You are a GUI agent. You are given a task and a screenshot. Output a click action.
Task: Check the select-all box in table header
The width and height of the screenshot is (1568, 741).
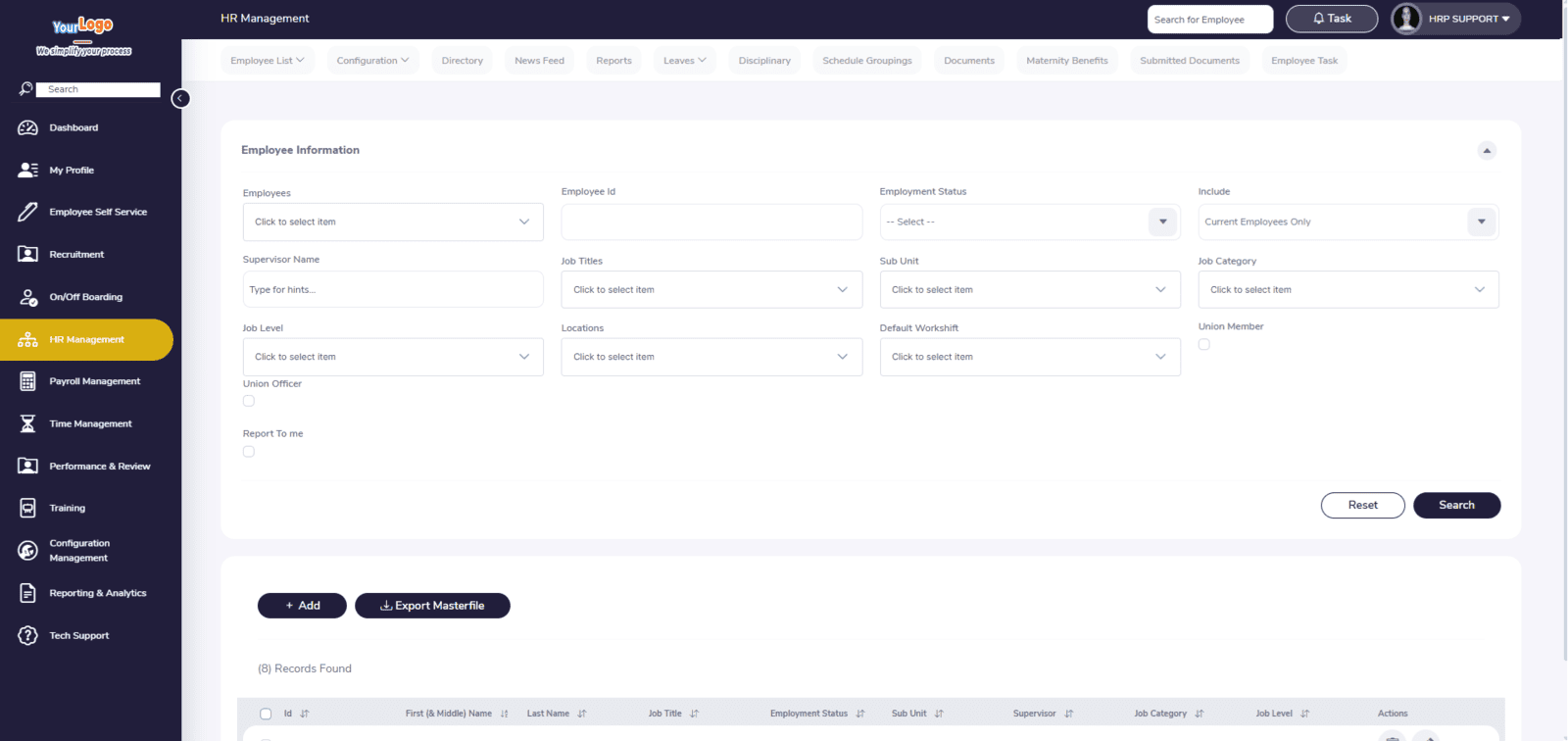(x=266, y=714)
